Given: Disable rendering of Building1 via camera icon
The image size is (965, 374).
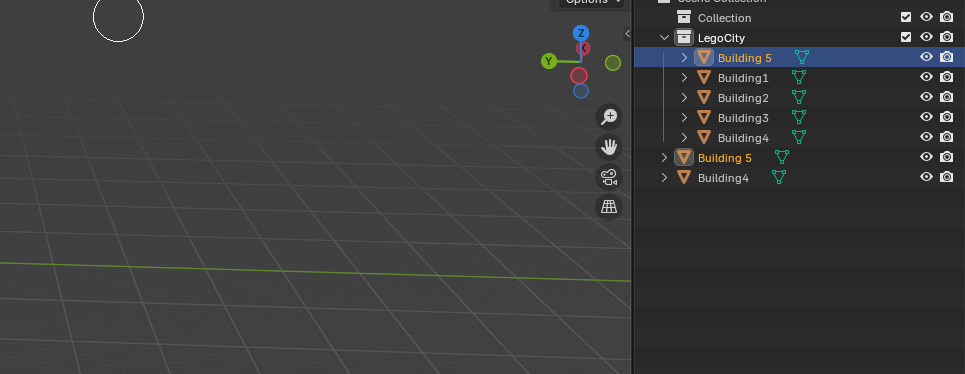Looking at the screenshot, I should [x=947, y=77].
